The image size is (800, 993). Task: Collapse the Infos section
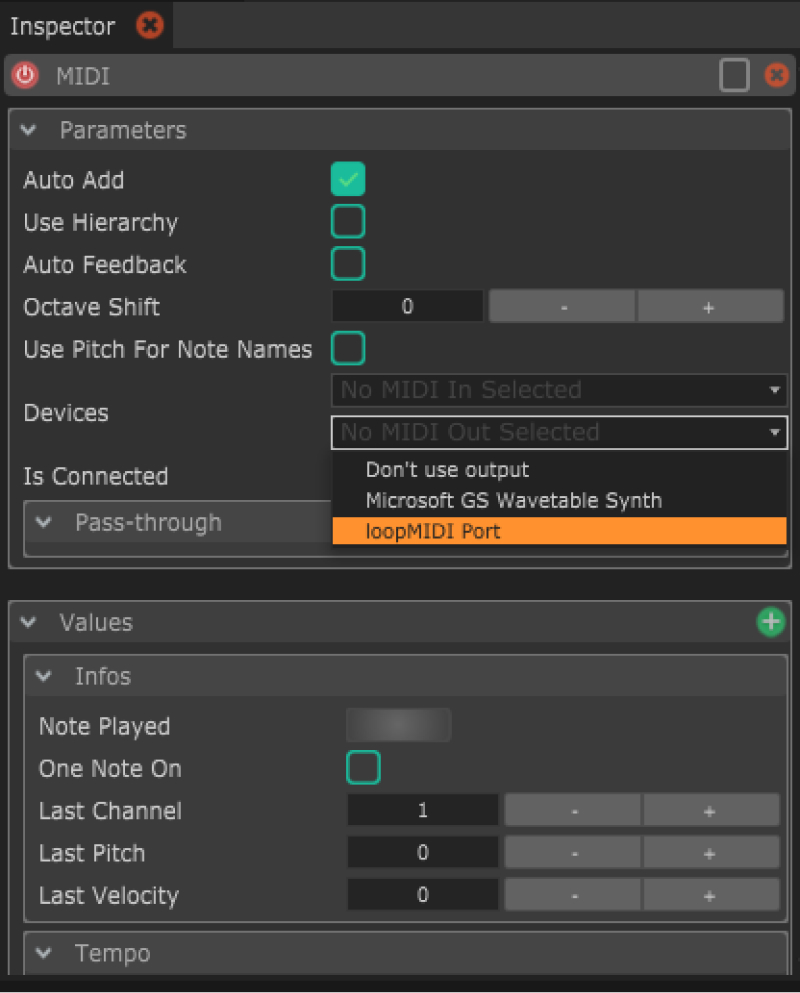click(x=44, y=677)
